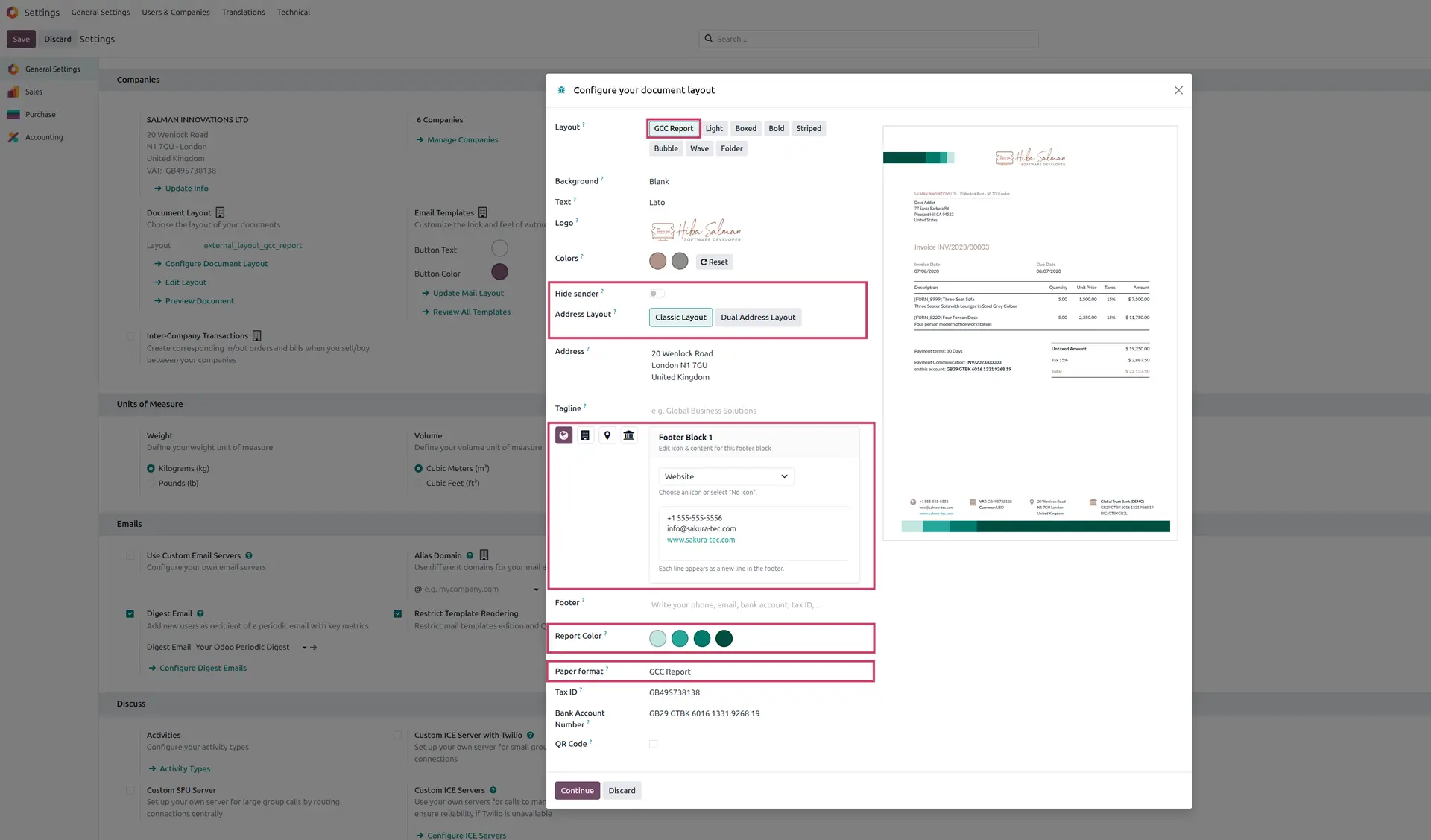Open the Sales app in sidebar
The image size is (1431, 840).
34,92
